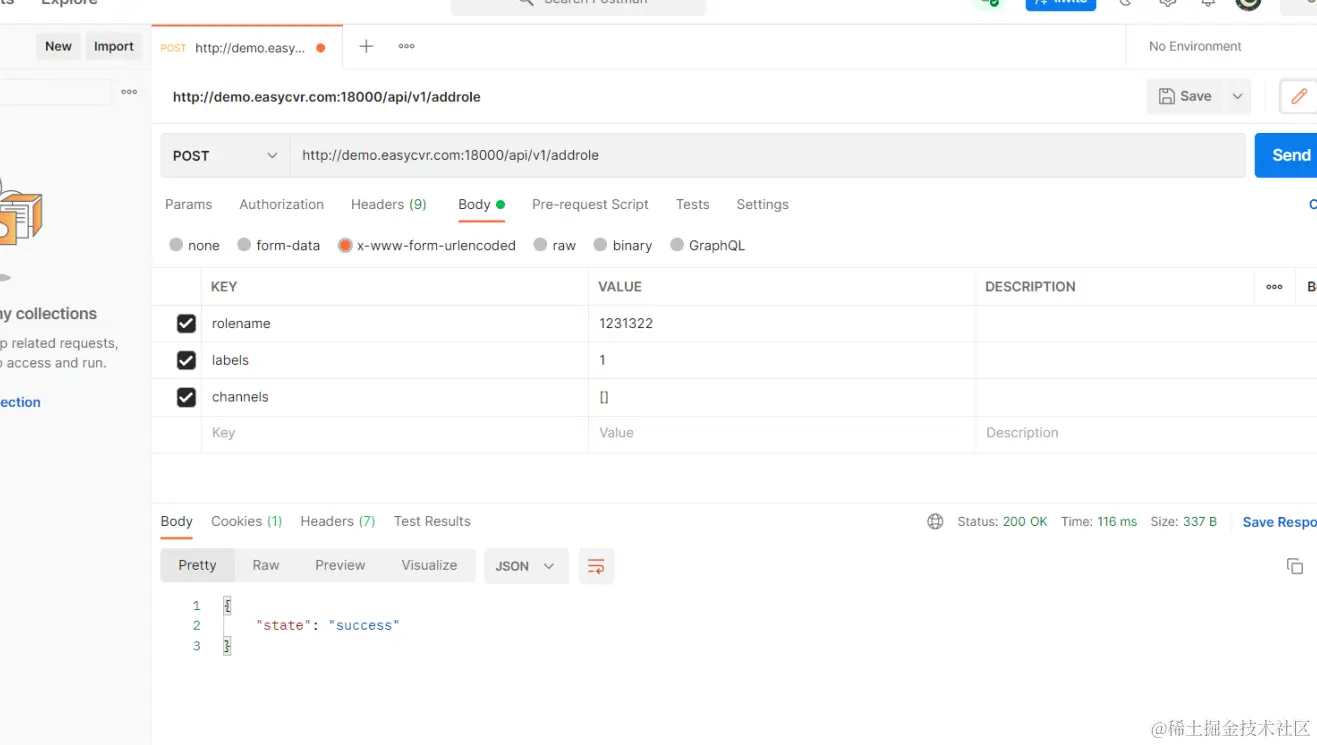Click the blue Send button

click(x=1288, y=155)
